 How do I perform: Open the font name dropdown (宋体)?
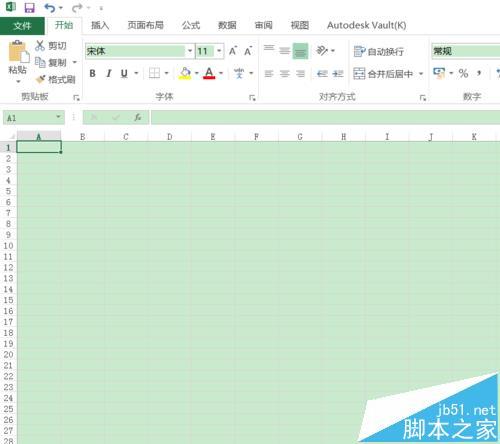(190, 51)
